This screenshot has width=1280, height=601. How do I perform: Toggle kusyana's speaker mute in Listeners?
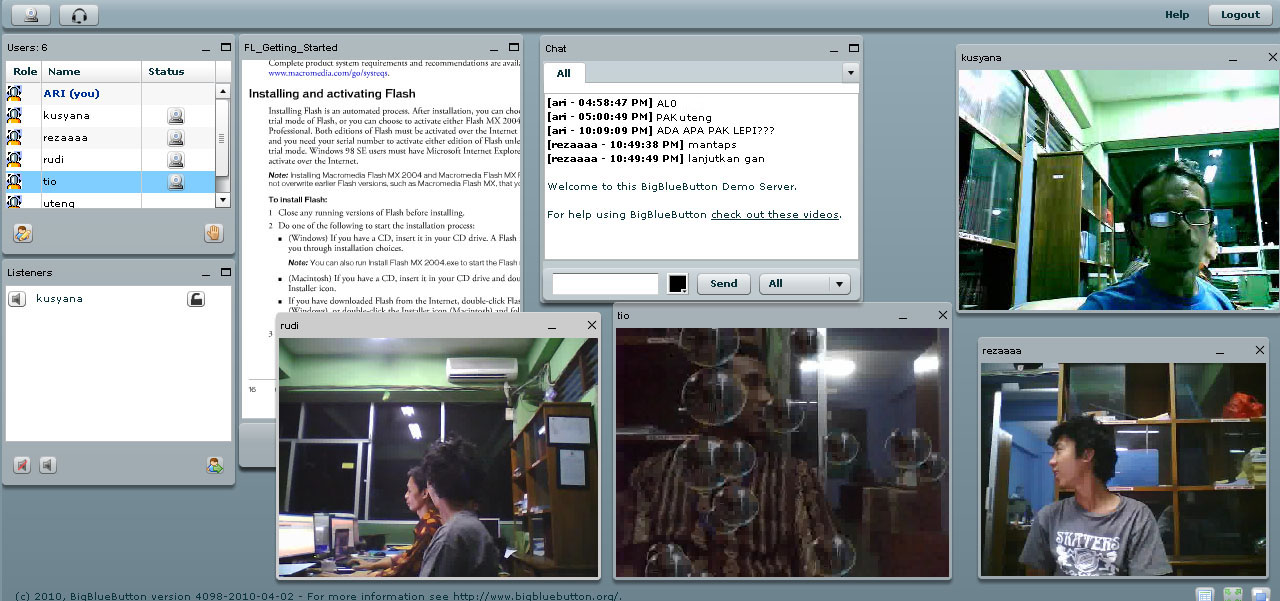click(x=17, y=299)
